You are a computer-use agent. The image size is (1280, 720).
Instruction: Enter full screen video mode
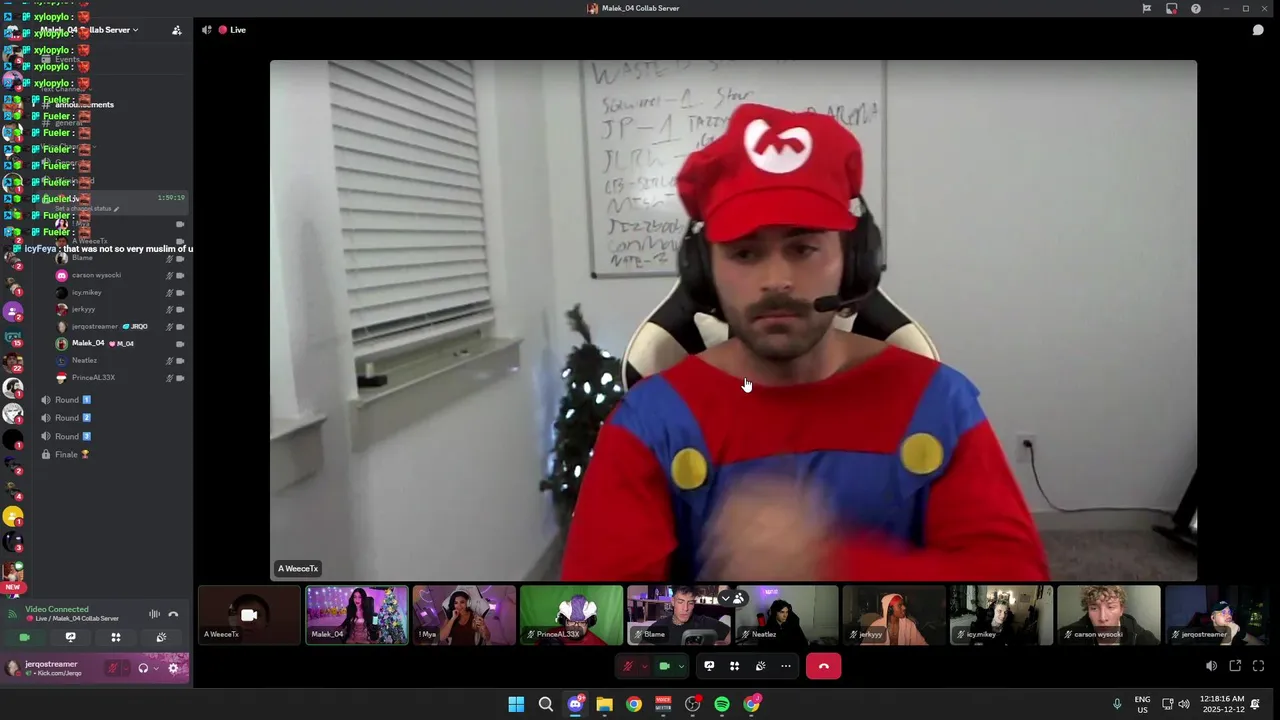point(1259,666)
